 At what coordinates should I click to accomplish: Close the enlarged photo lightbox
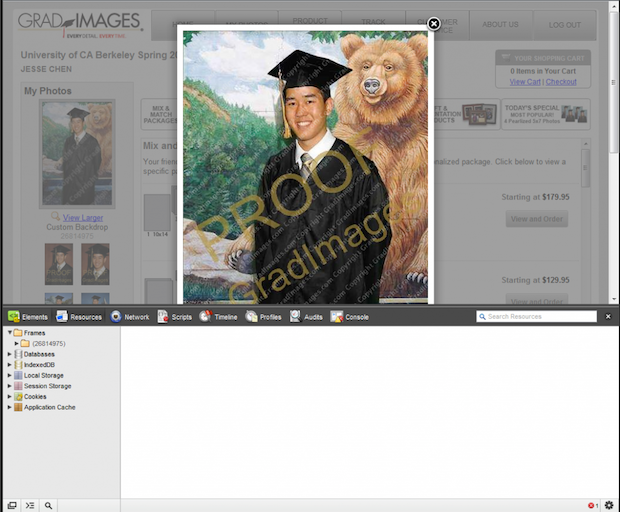pyautogui.click(x=434, y=24)
